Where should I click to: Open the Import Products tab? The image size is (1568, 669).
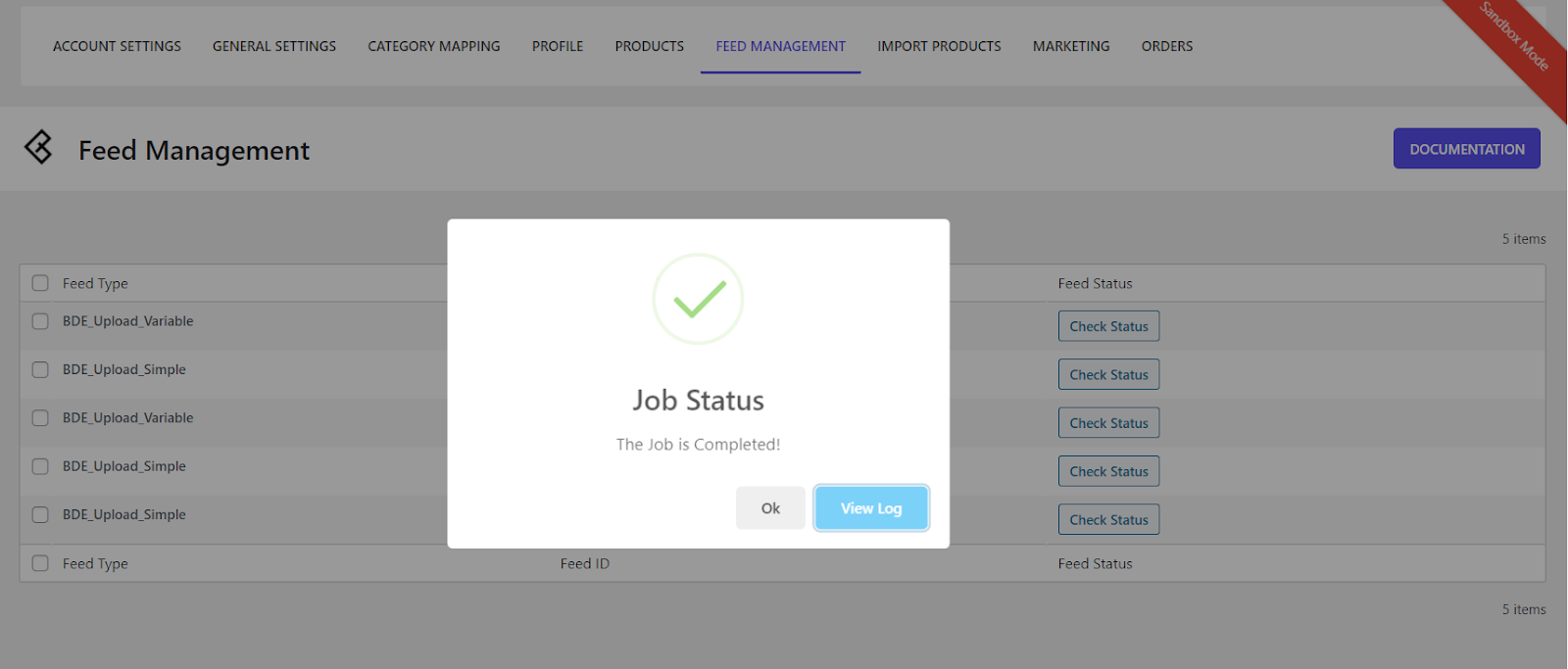pyautogui.click(x=939, y=46)
